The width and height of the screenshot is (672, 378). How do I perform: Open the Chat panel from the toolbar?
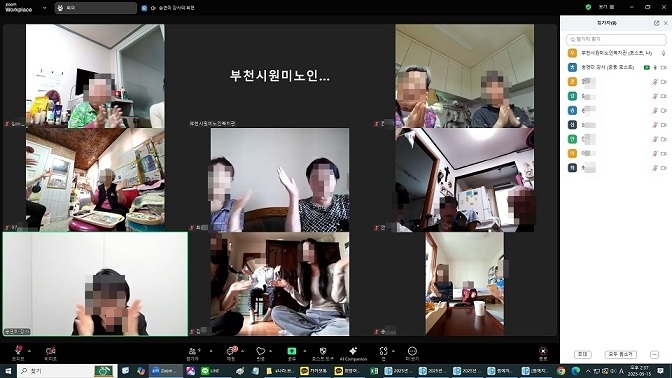coord(231,353)
